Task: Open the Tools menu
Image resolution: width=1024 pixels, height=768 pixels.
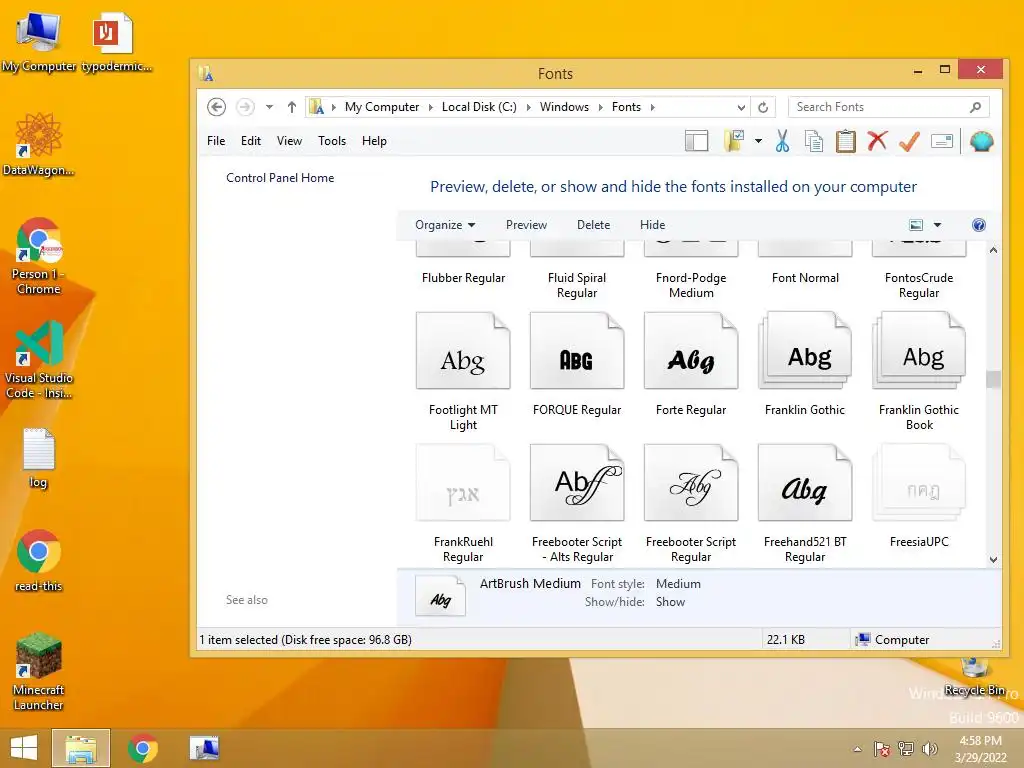Action: click(x=332, y=141)
